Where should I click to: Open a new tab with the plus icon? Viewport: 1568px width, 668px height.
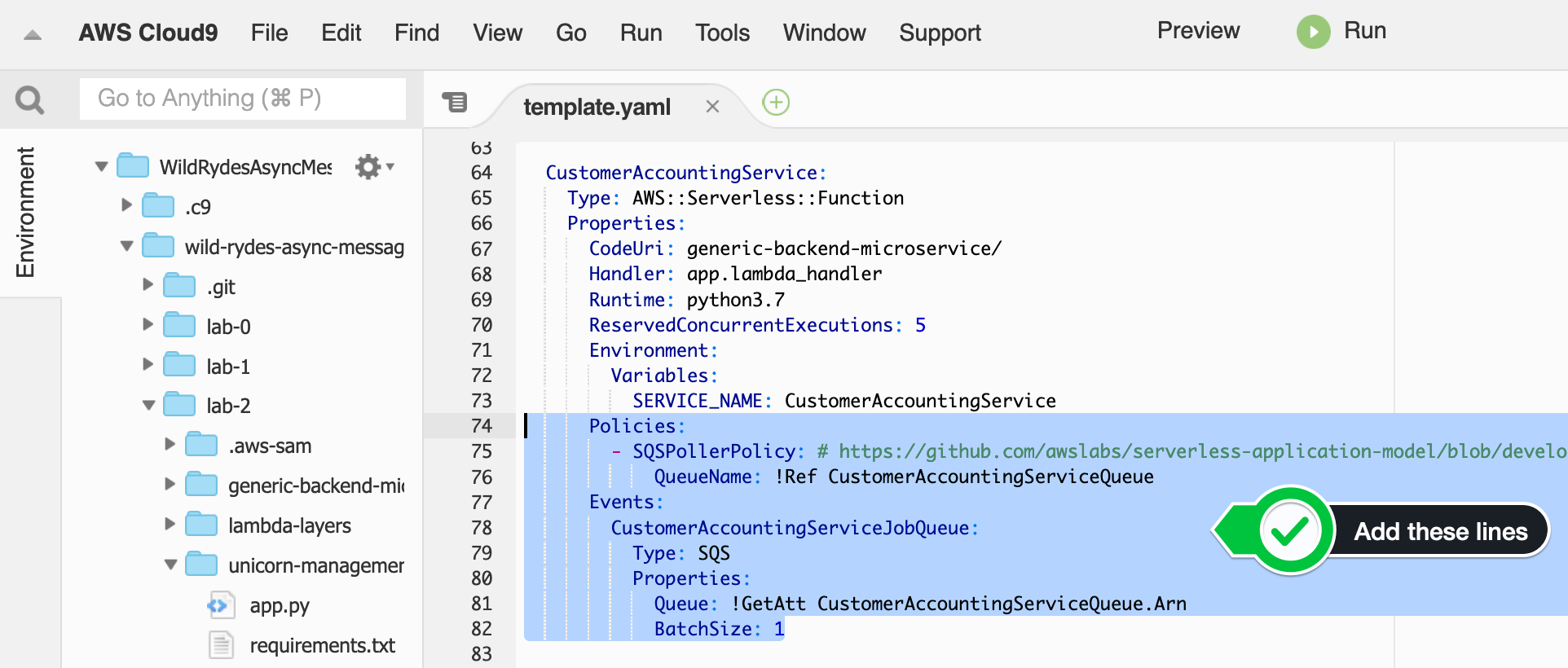point(776,103)
